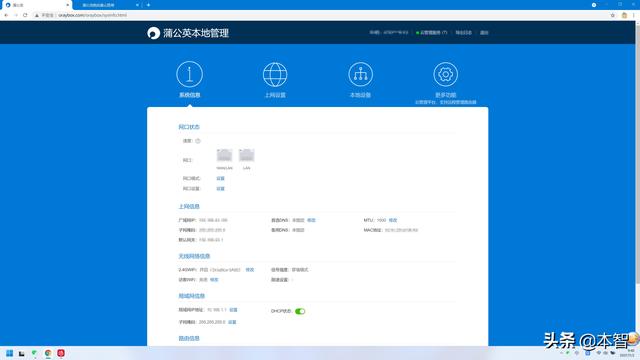Bookmark this page with the star icon
Viewport: 640px width, 360px height.
click(x=613, y=15)
